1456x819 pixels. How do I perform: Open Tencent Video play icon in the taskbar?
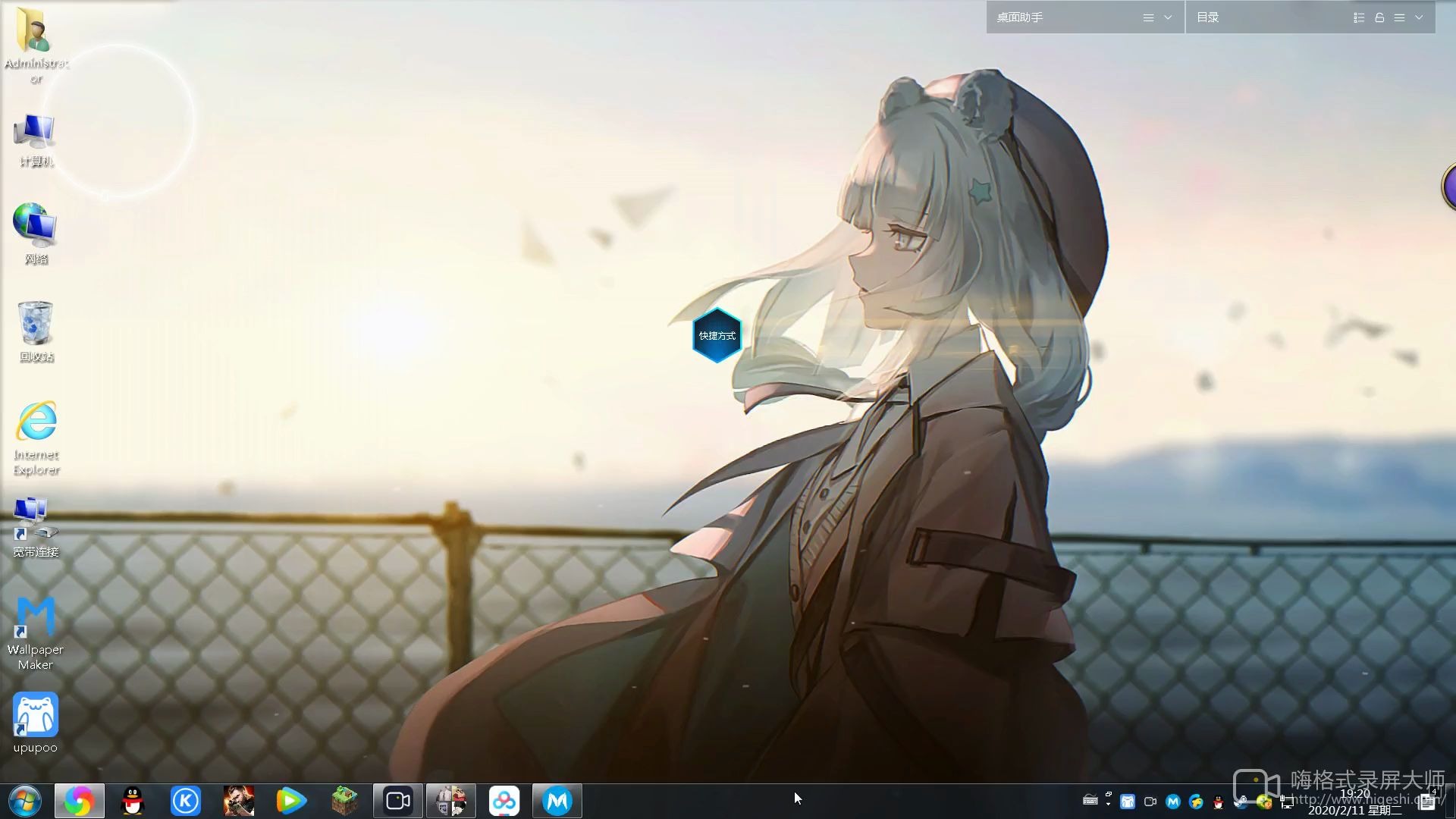coord(291,801)
